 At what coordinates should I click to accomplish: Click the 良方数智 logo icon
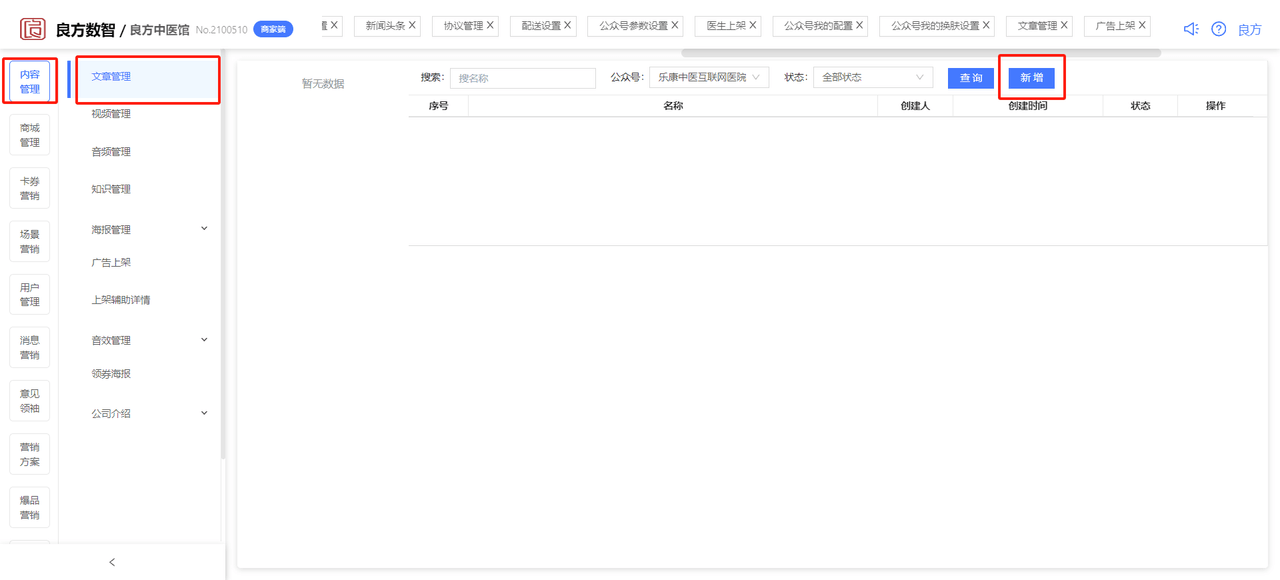click(33, 28)
